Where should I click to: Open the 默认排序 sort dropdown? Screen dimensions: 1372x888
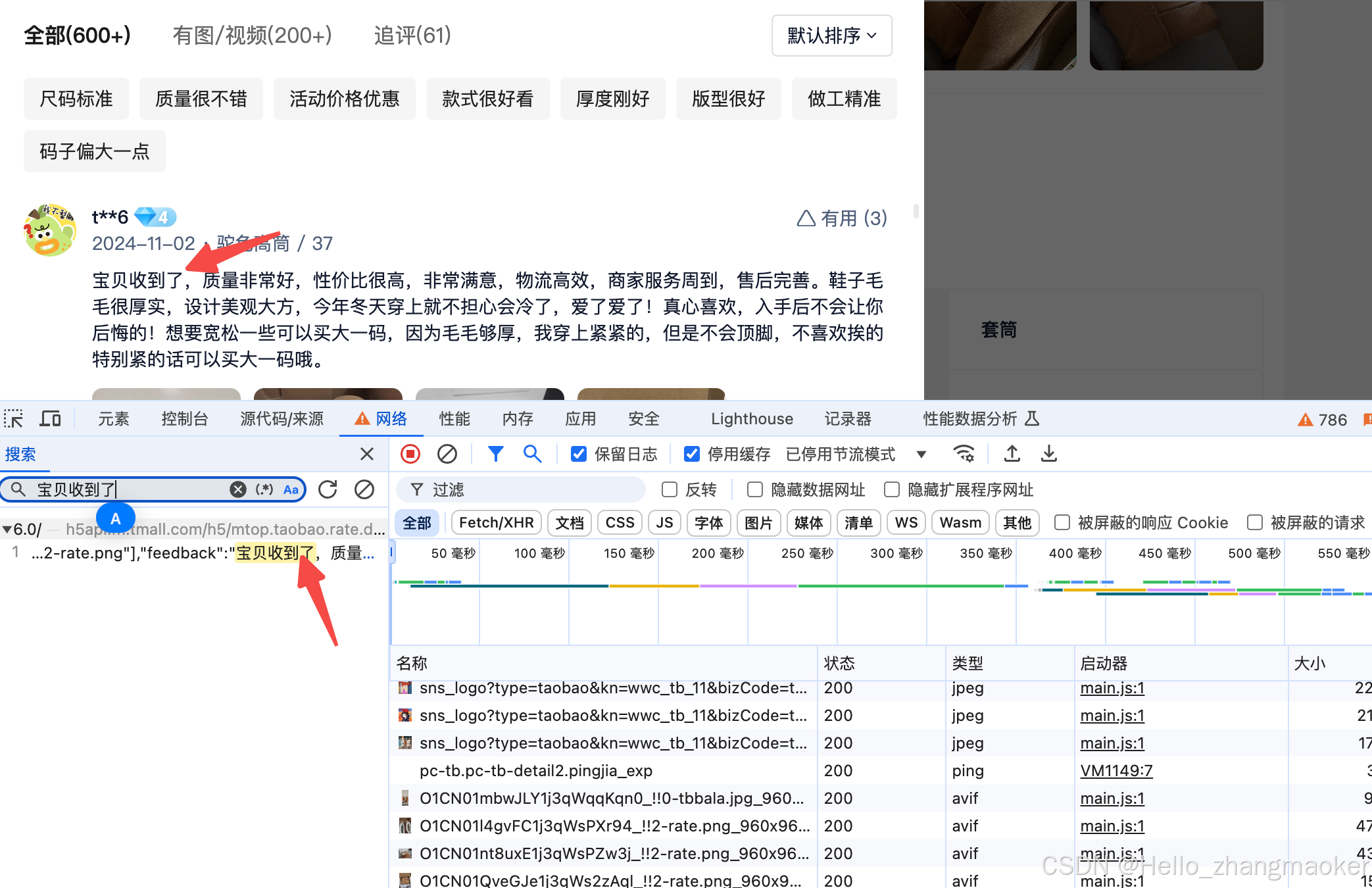[x=831, y=36]
